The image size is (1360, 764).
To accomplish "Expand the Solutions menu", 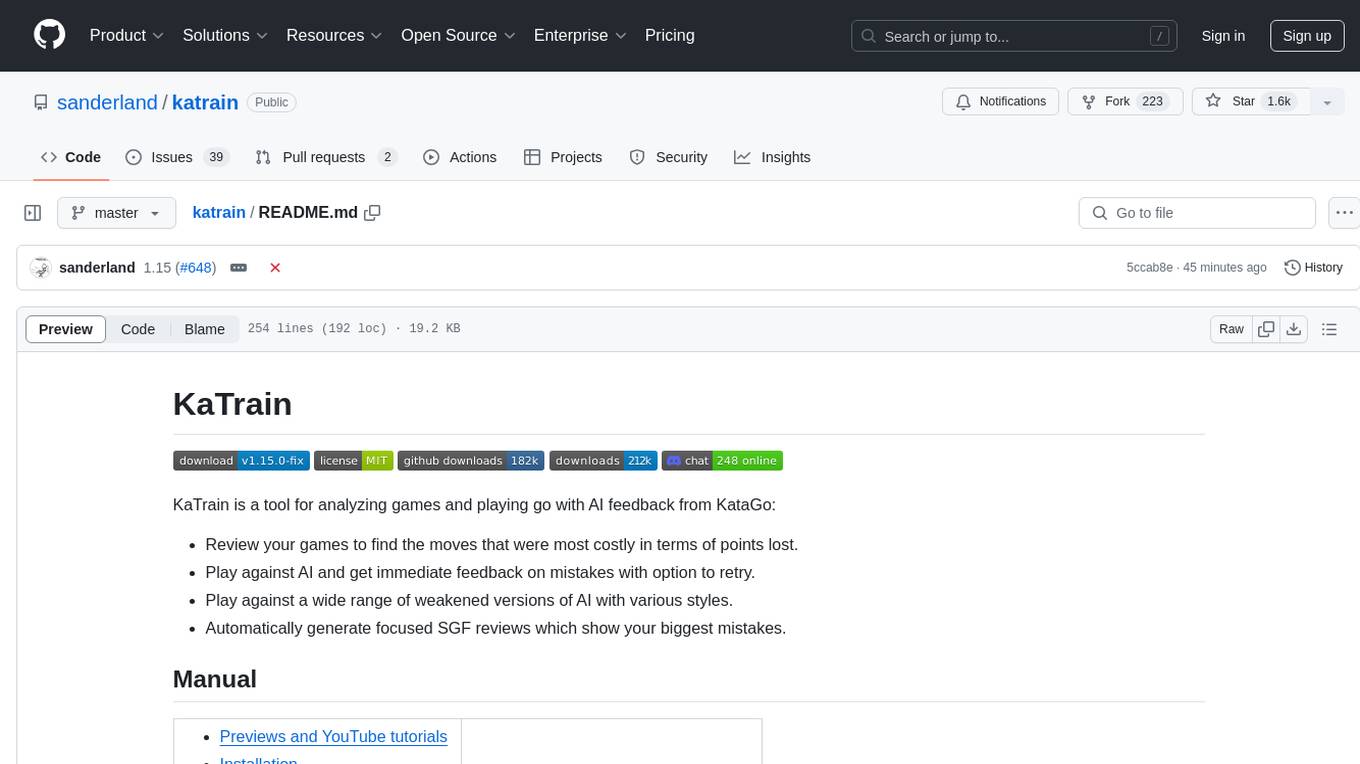I will [226, 35].
